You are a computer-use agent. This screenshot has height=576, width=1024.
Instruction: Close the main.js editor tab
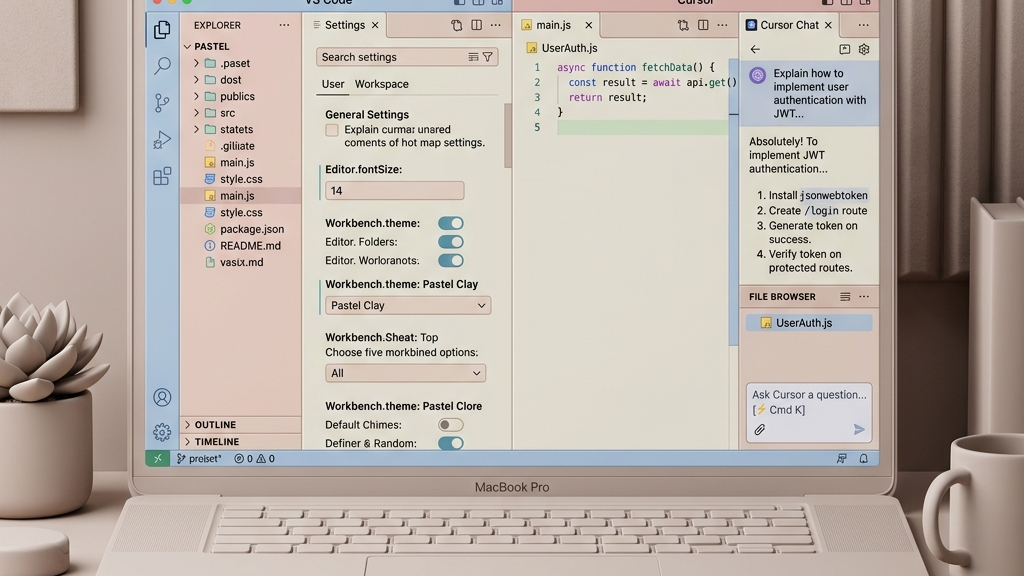pyautogui.click(x=588, y=25)
